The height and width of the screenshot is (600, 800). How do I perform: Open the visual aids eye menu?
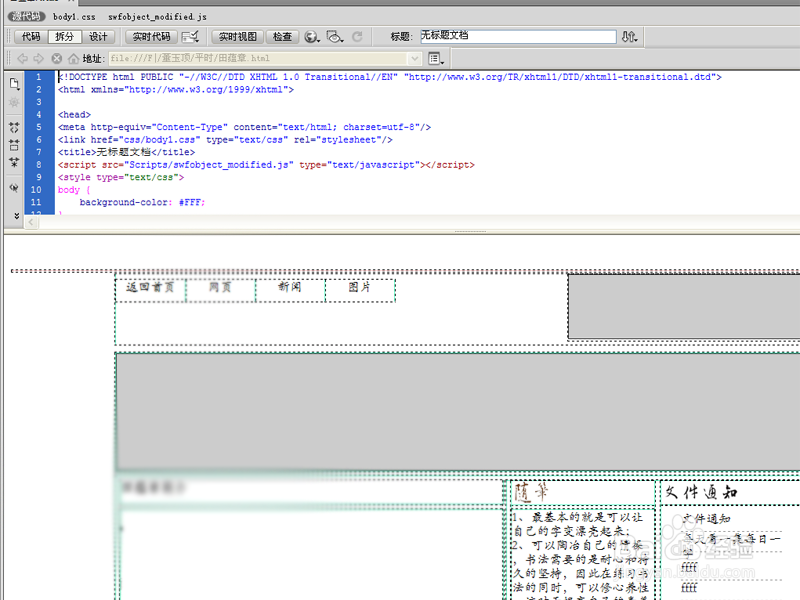coord(335,37)
